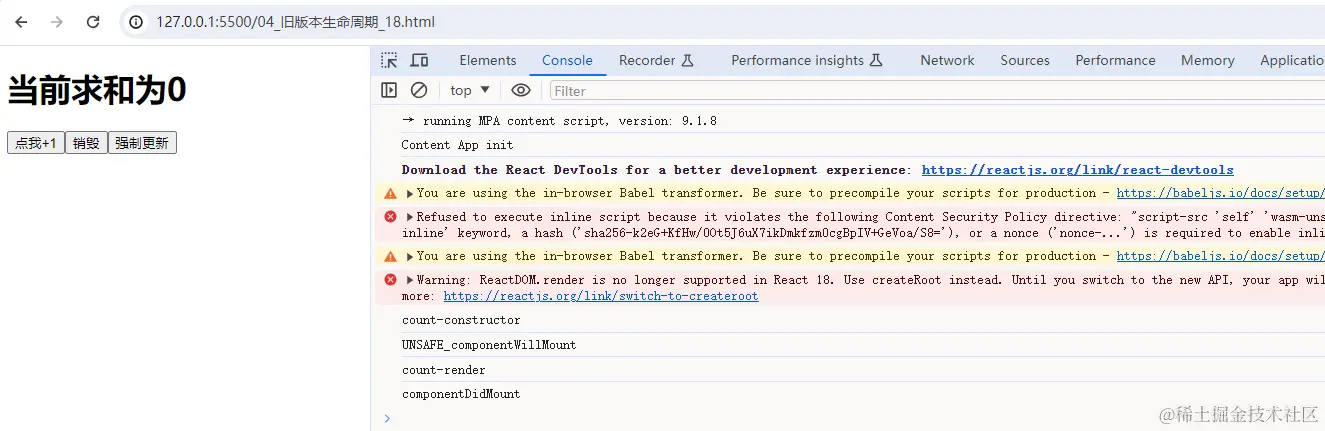Expand the first Babel transformer warning

tap(409, 194)
